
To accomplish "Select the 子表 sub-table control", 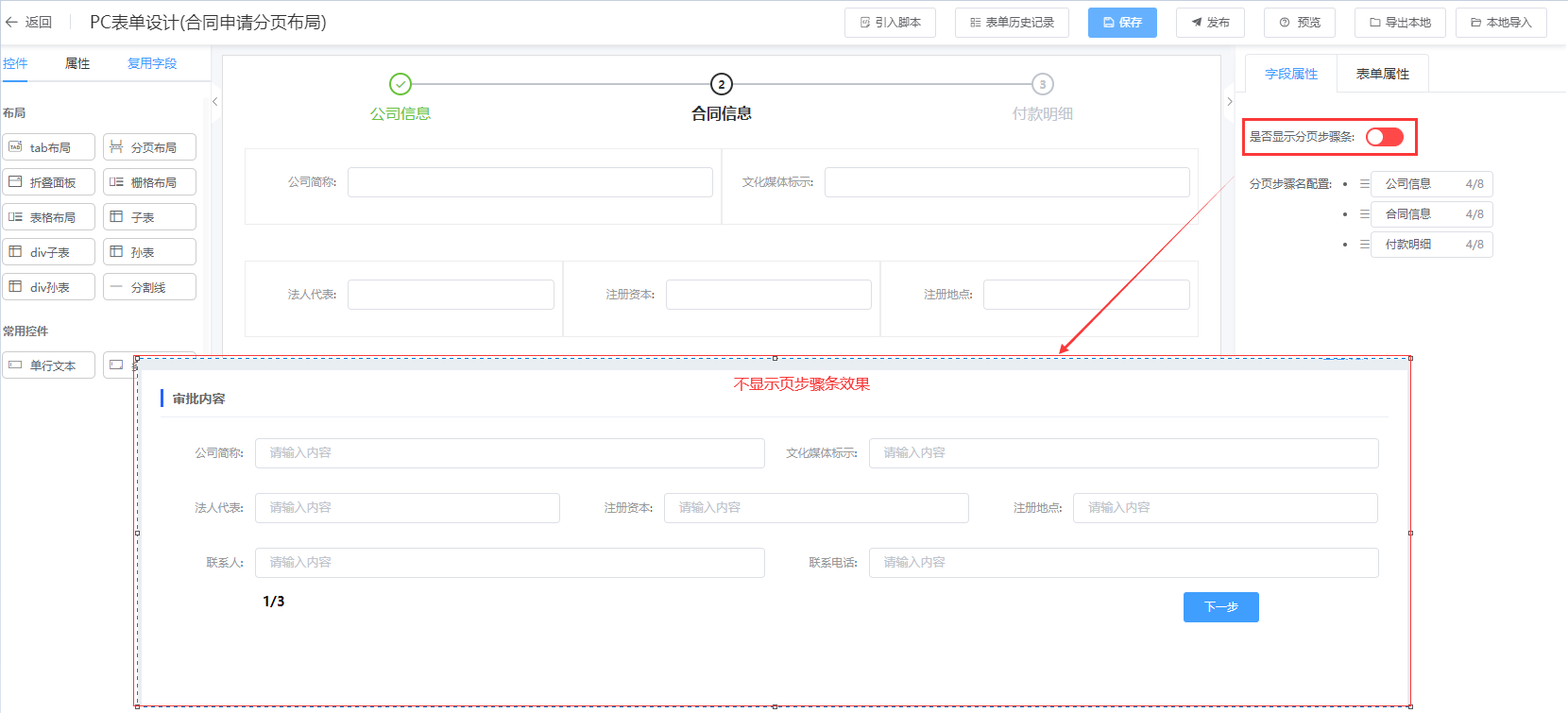I will click(149, 217).
